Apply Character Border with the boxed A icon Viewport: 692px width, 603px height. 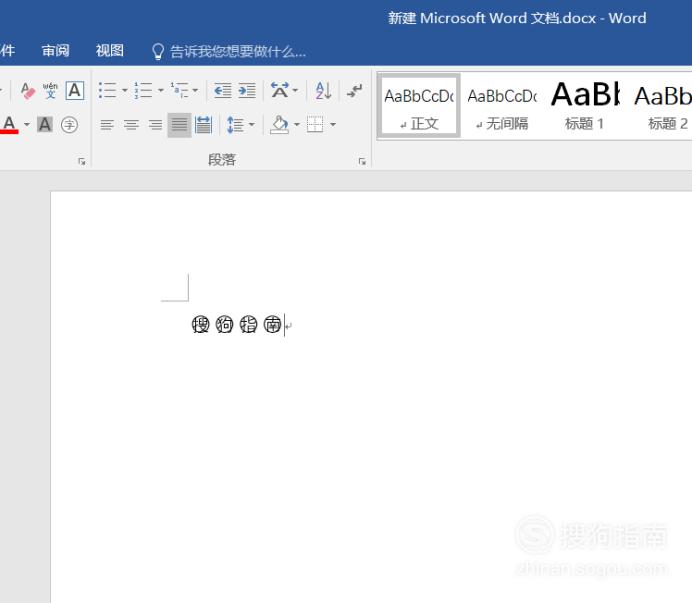pos(75,90)
